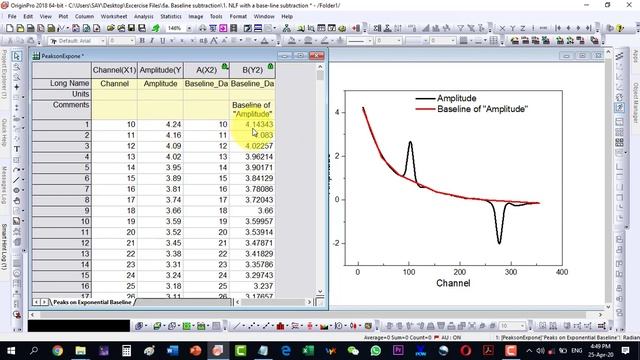Click the yellow help lightbulb icon
Screen dimensions: 640x360
click(620, 28)
